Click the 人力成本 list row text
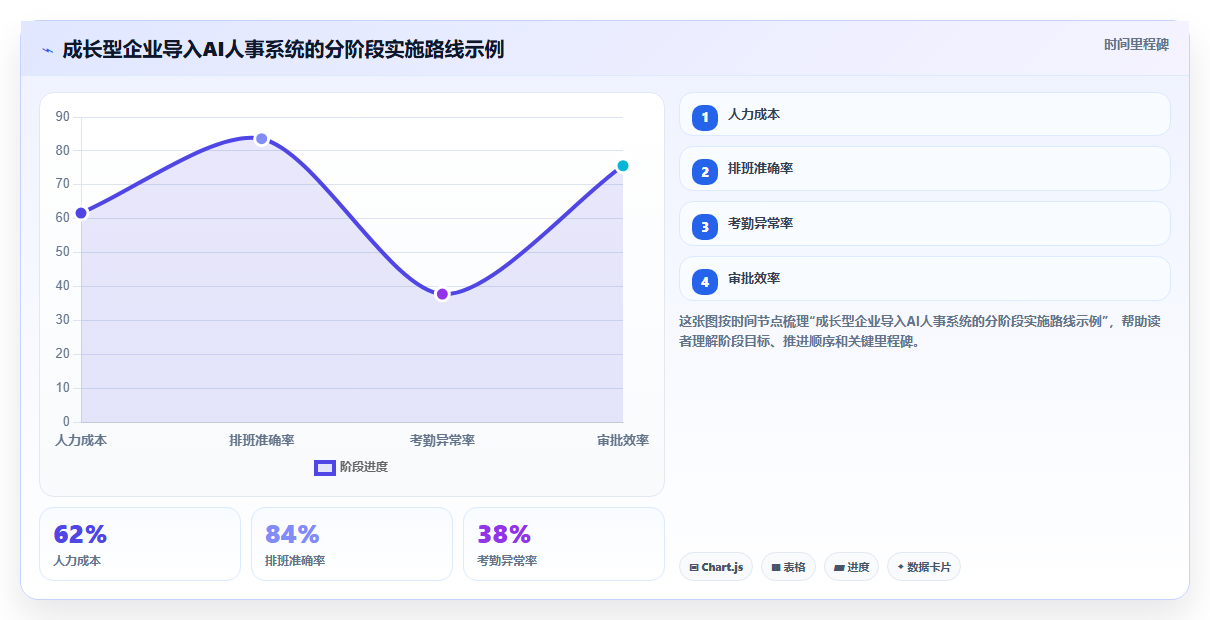This screenshot has height=620, width=1210. coord(754,115)
